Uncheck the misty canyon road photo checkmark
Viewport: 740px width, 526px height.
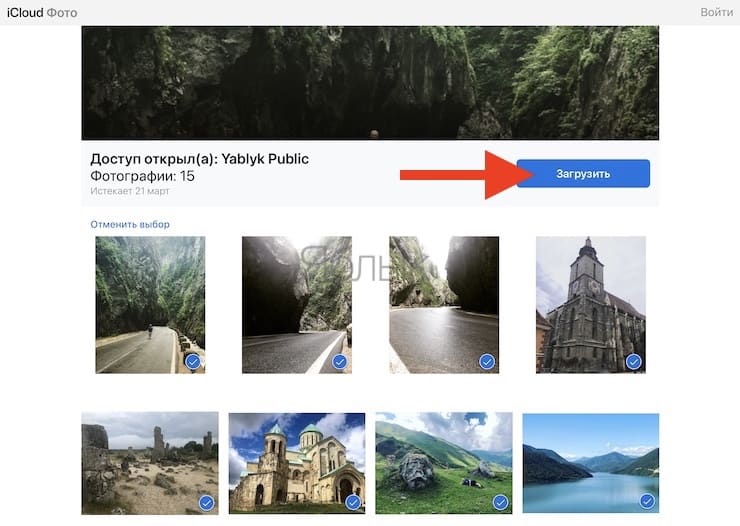point(193,362)
